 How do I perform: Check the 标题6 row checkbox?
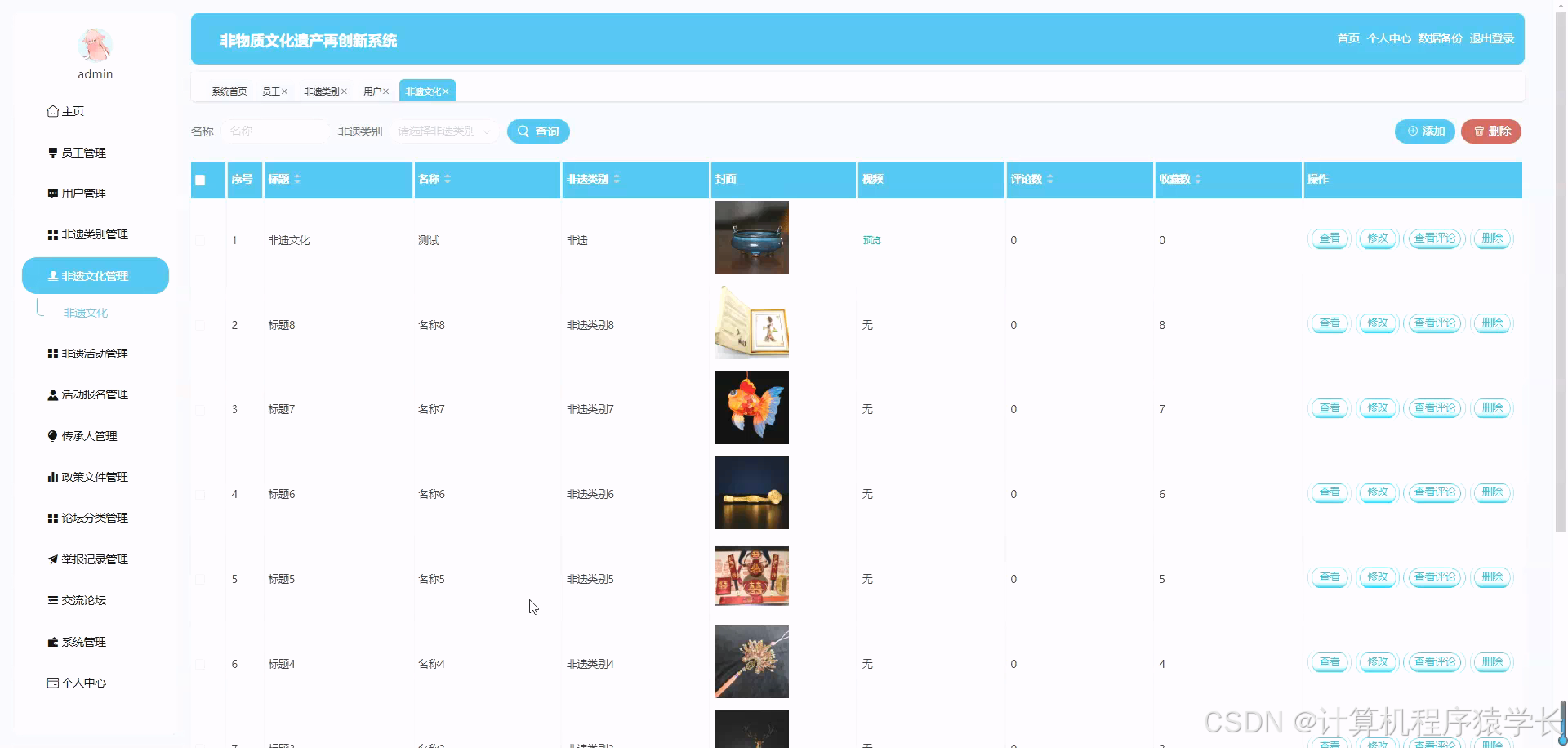coord(200,494)
